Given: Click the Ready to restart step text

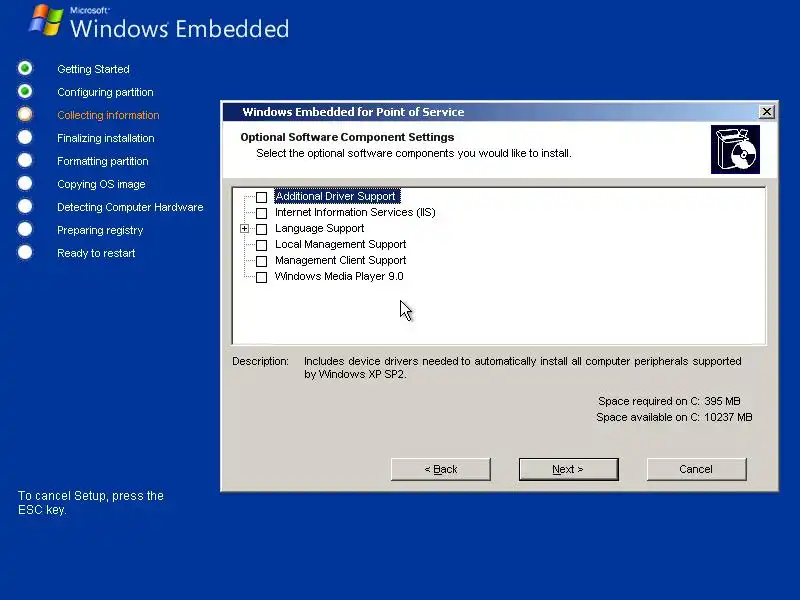Looking at the screenshot, I should pyautogui.click(x=96, y=253).
